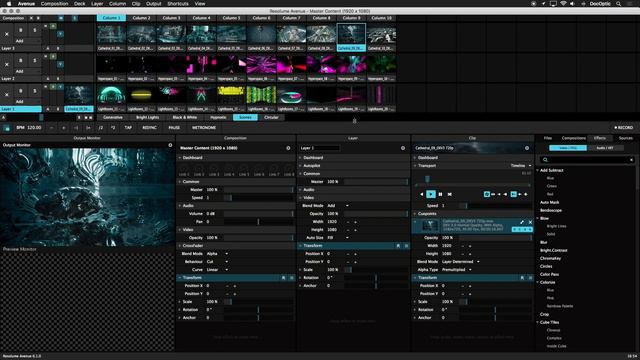
Task: Switch to the Files tab
Action: 547,138
